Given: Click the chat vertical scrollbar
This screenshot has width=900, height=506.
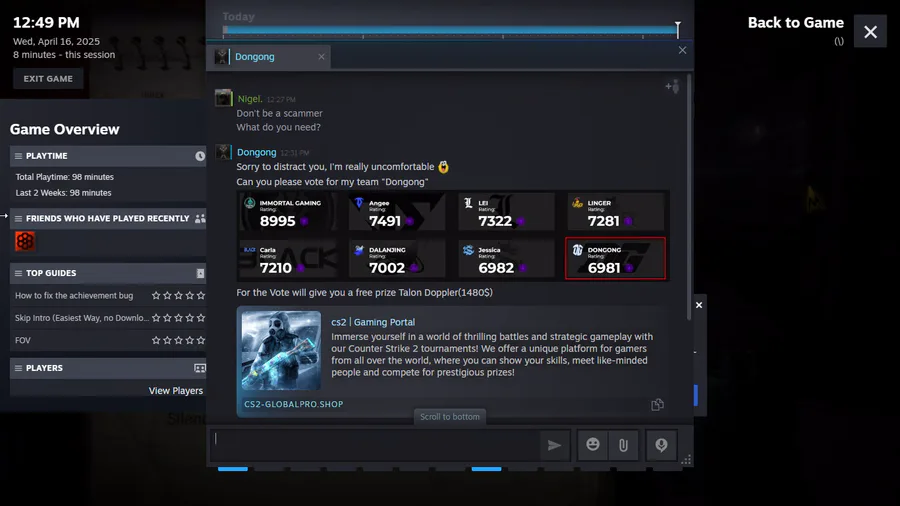Looking at the screenshot, I should coord(689,197).
